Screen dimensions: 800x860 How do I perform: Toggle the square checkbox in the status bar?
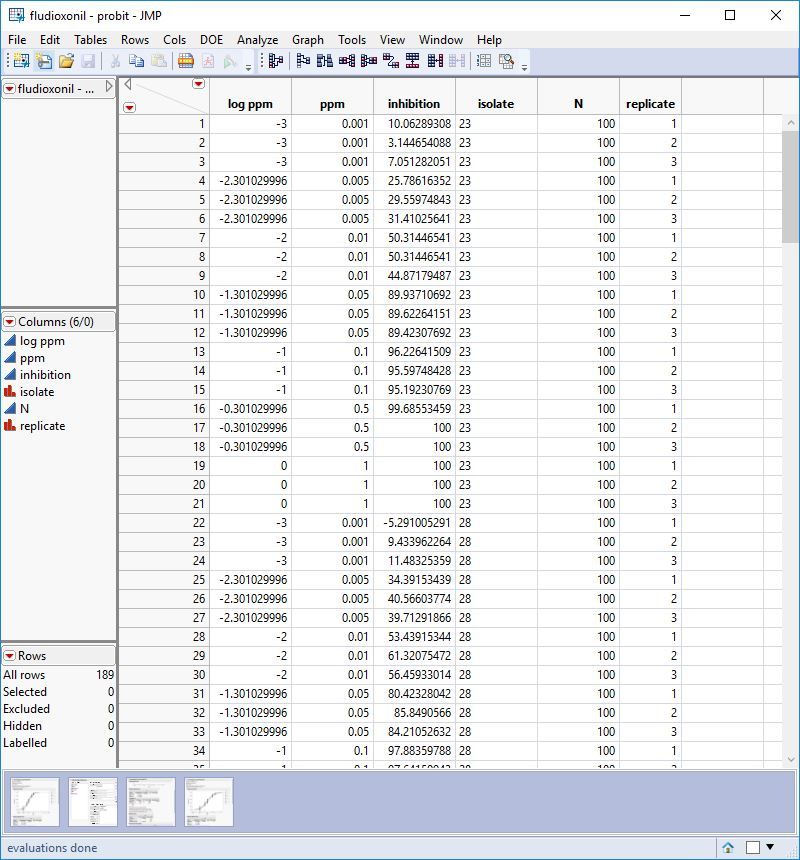753,847
